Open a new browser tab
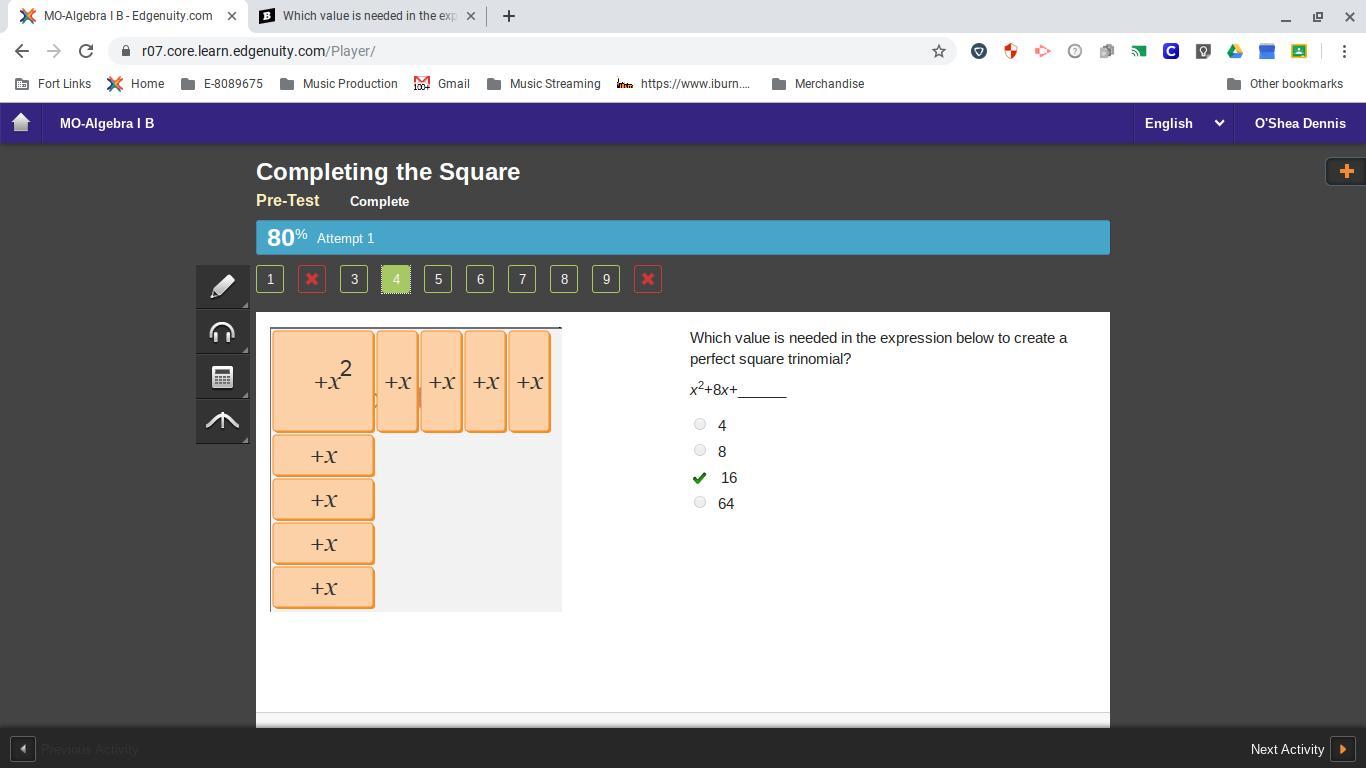Image resolution: width=1366 pixels, height=768 pixels. tap(508, 16)
